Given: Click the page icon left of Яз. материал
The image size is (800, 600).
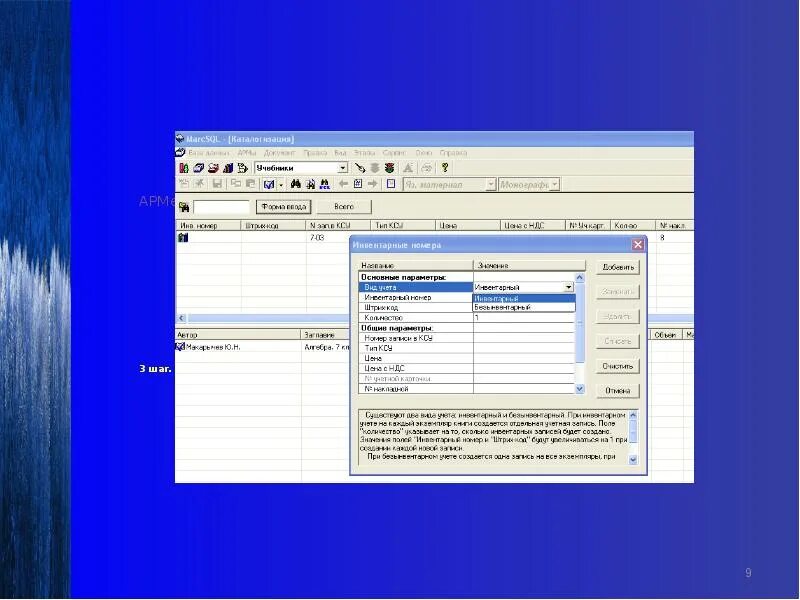Looking at the screenshot, I should pos(391,184).
